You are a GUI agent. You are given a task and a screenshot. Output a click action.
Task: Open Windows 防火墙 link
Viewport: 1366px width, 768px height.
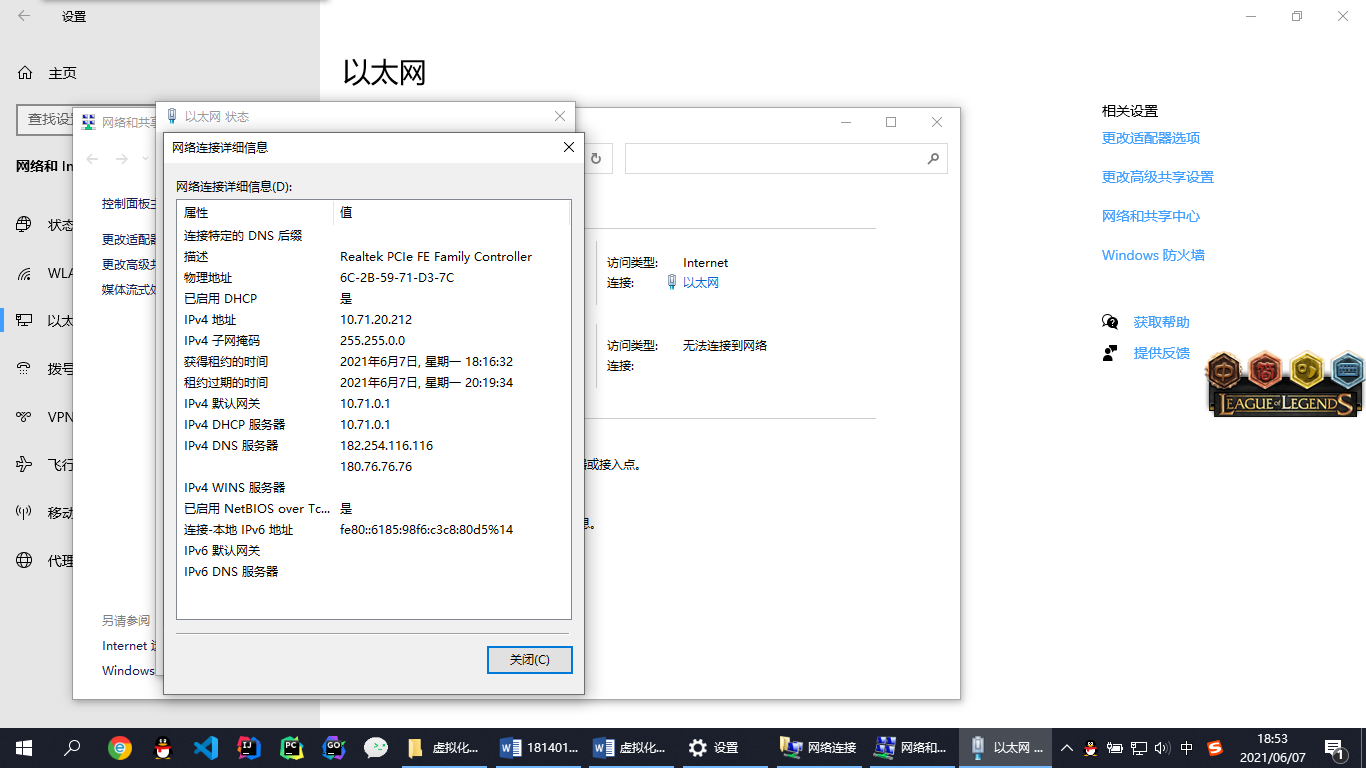click(x=1152, y=255)
